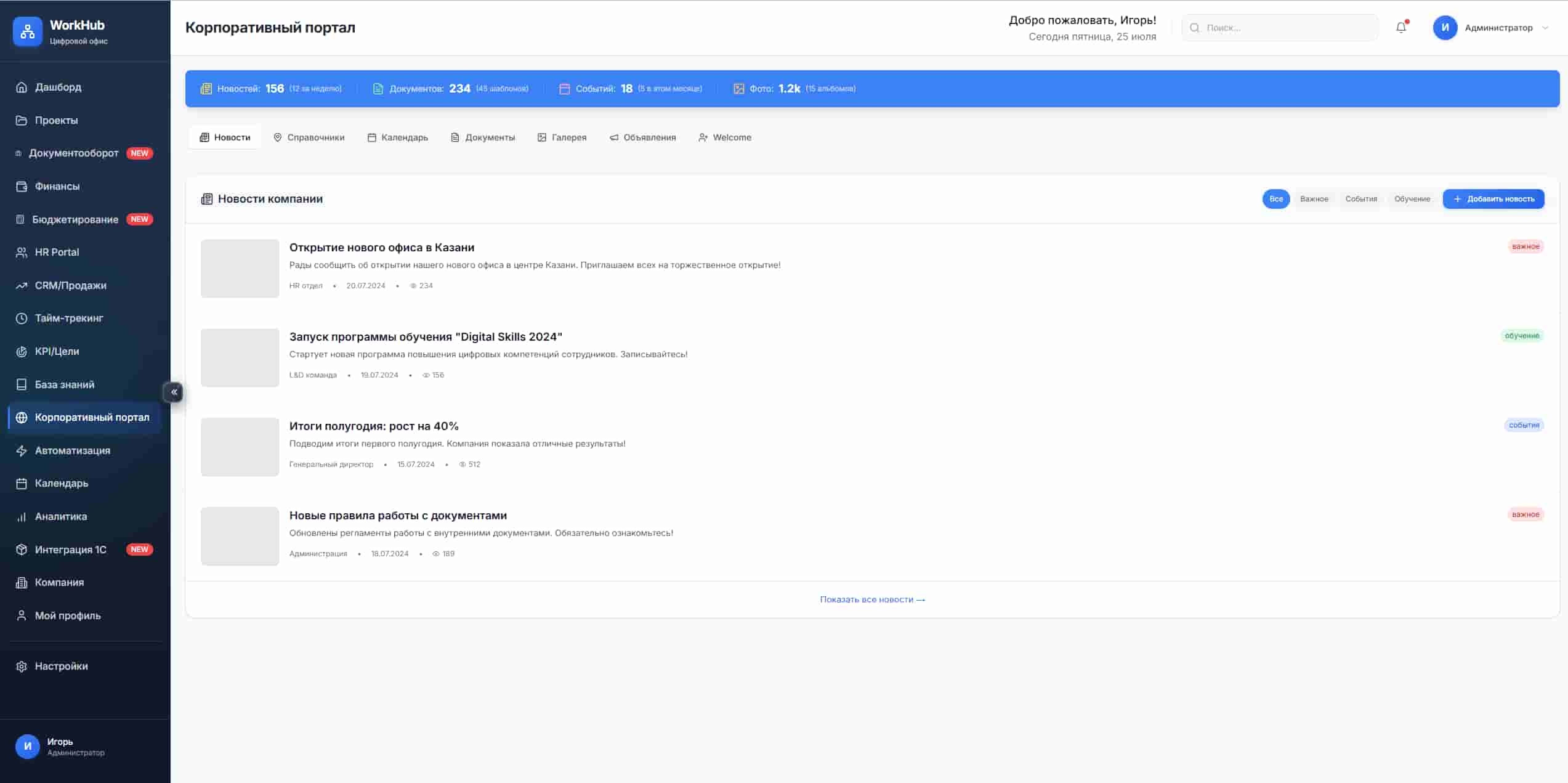Switch to the Галерея tab
This screenshot has width=1568, height=783.
pyautogui.click(x=562, y=137)
